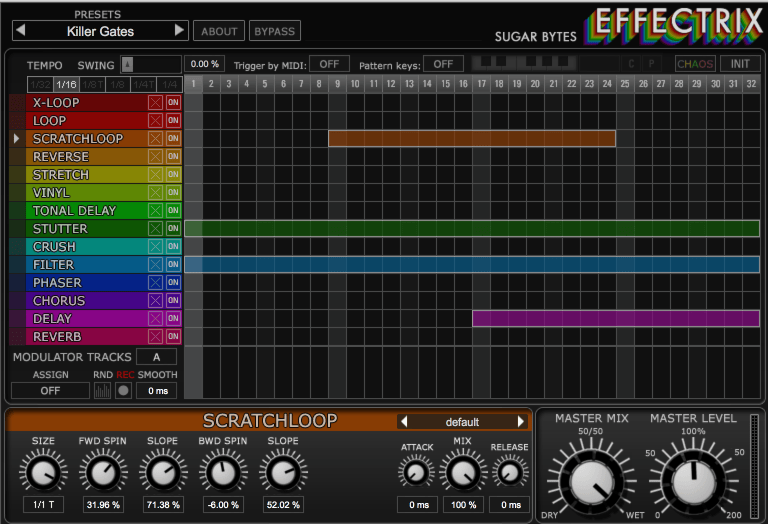Screen dimensions: 768x524
Task: Select 1/4 tempo resolution
Action: [x=169, y=85]
